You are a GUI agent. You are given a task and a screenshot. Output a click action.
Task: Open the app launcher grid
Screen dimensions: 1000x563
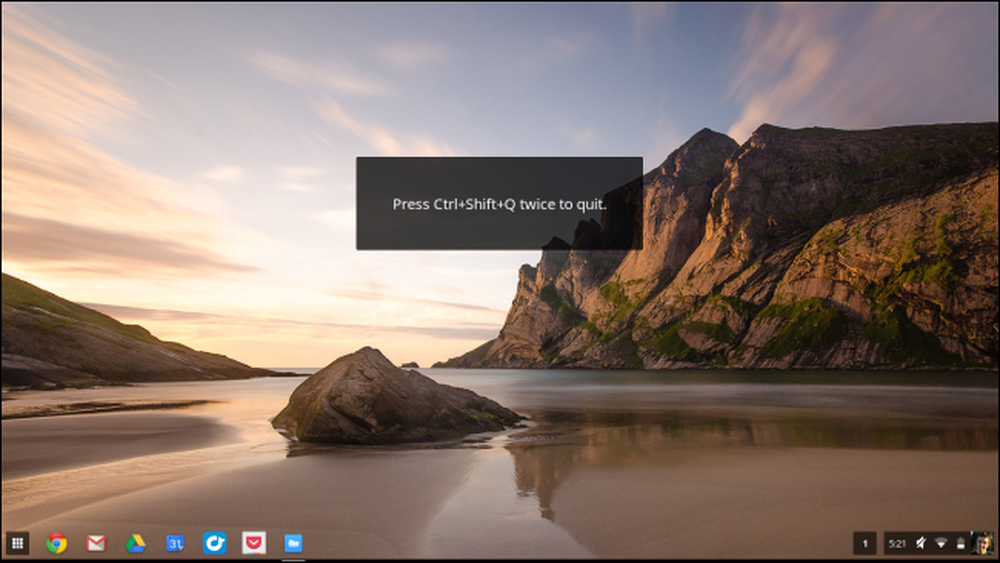click(17, 543)
